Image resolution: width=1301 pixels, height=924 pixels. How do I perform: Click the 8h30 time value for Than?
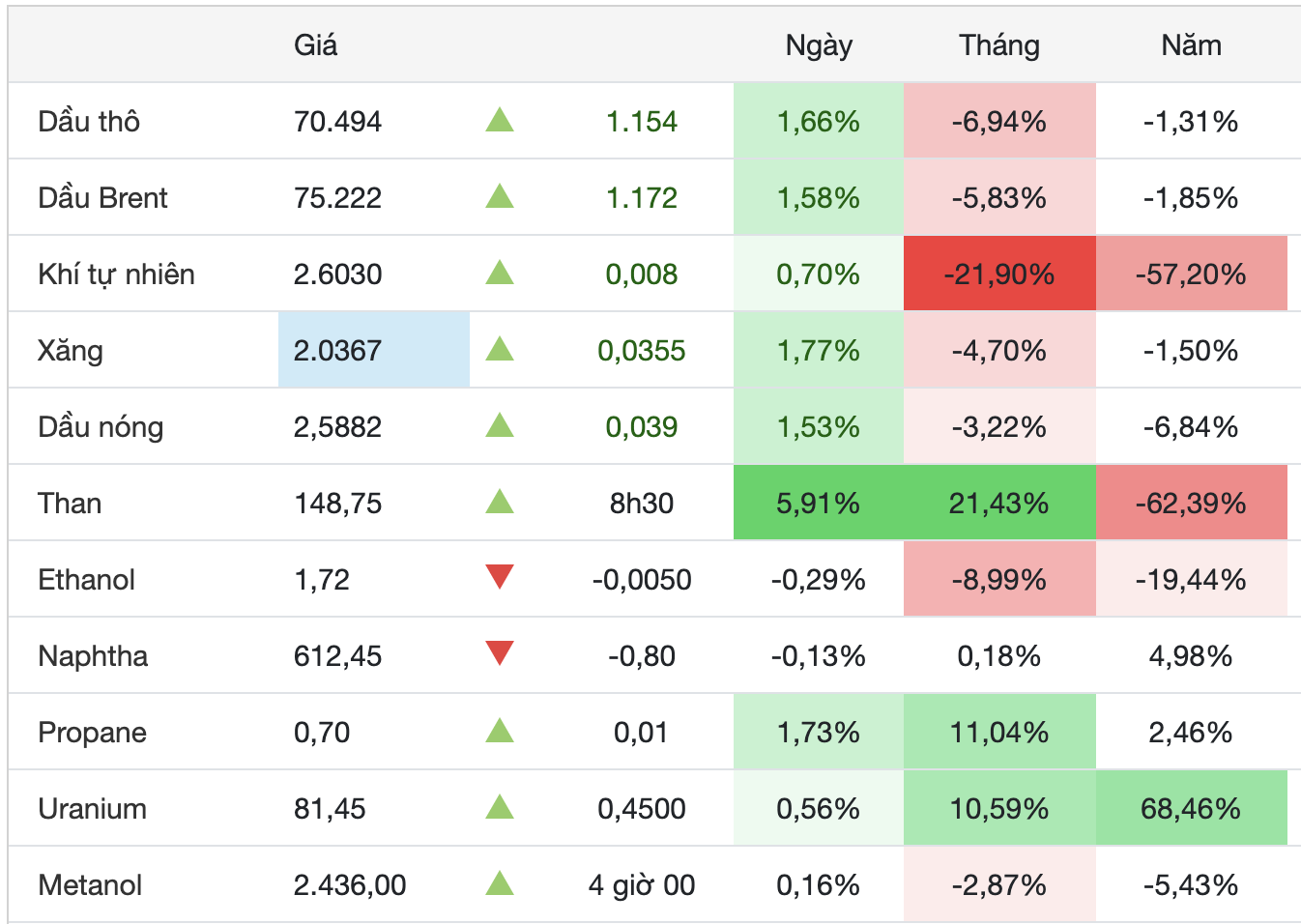point(642,504)
